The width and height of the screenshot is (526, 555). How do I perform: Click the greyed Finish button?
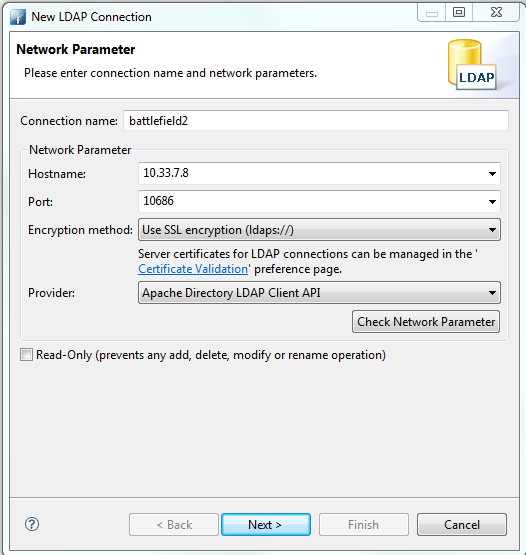click(364, 525)
